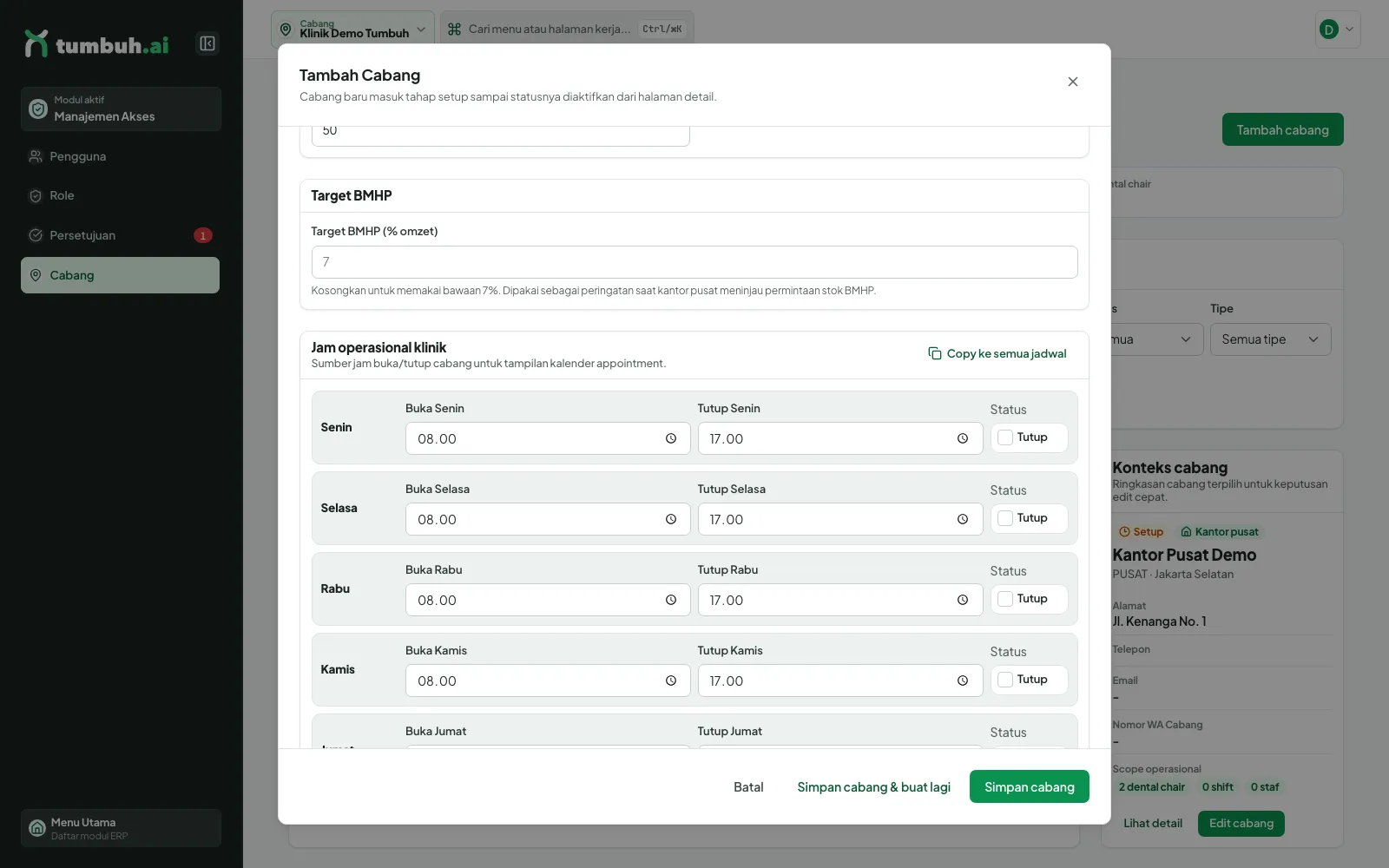
Task: Click clock icon in Tutup Kamis field
Action: coord(963,681)
